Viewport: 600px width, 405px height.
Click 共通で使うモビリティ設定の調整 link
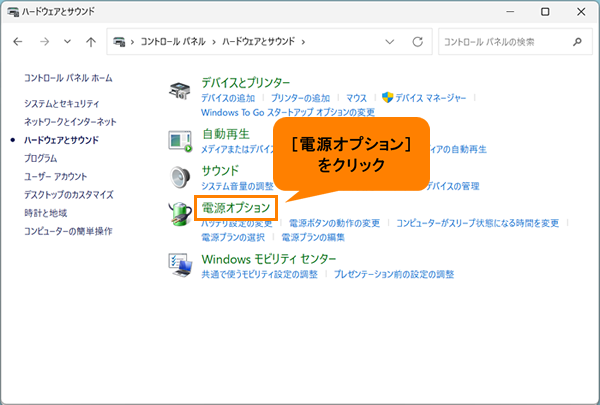pos(259,274)
